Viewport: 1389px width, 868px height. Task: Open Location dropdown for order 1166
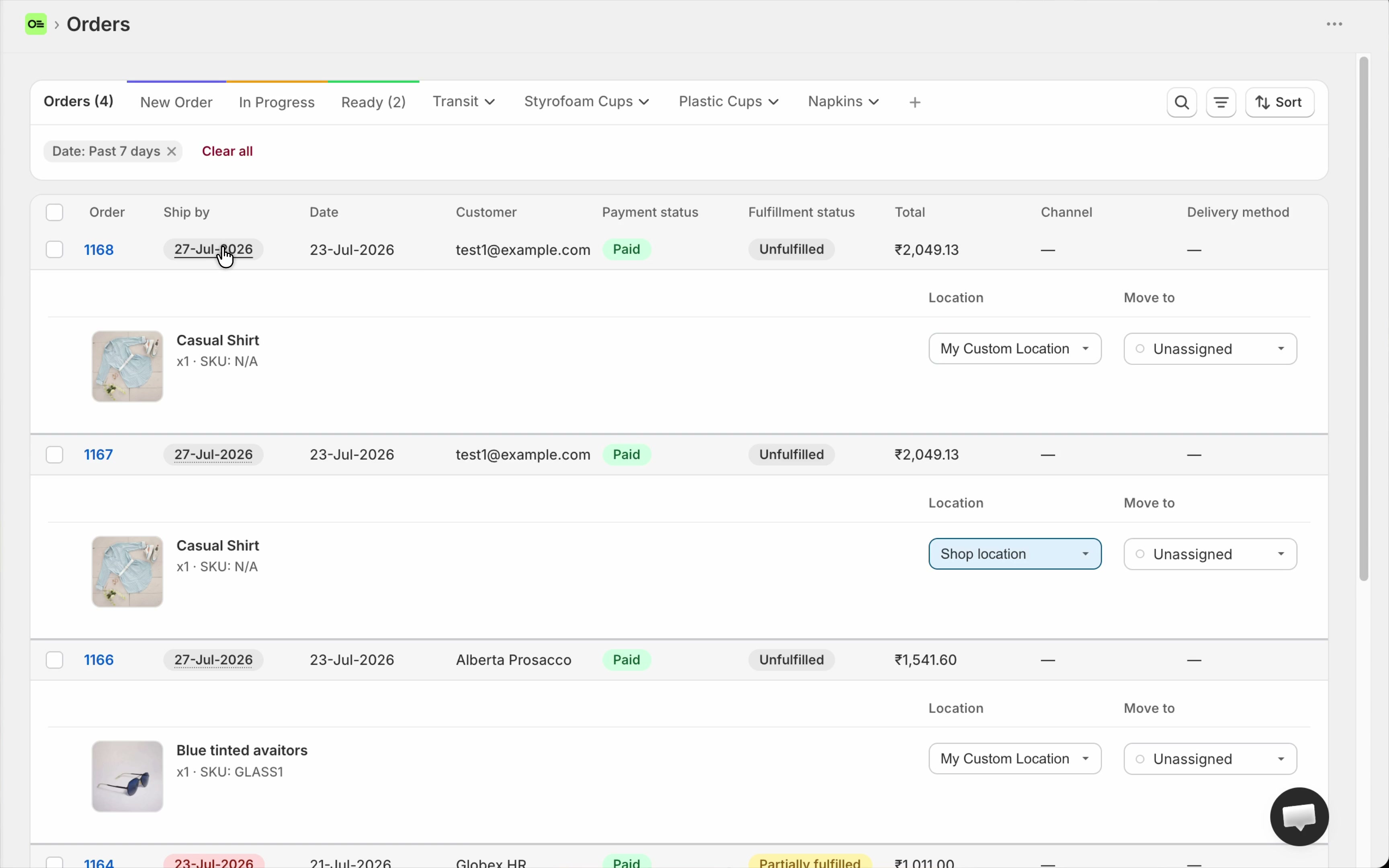(x=1015, y=758)
